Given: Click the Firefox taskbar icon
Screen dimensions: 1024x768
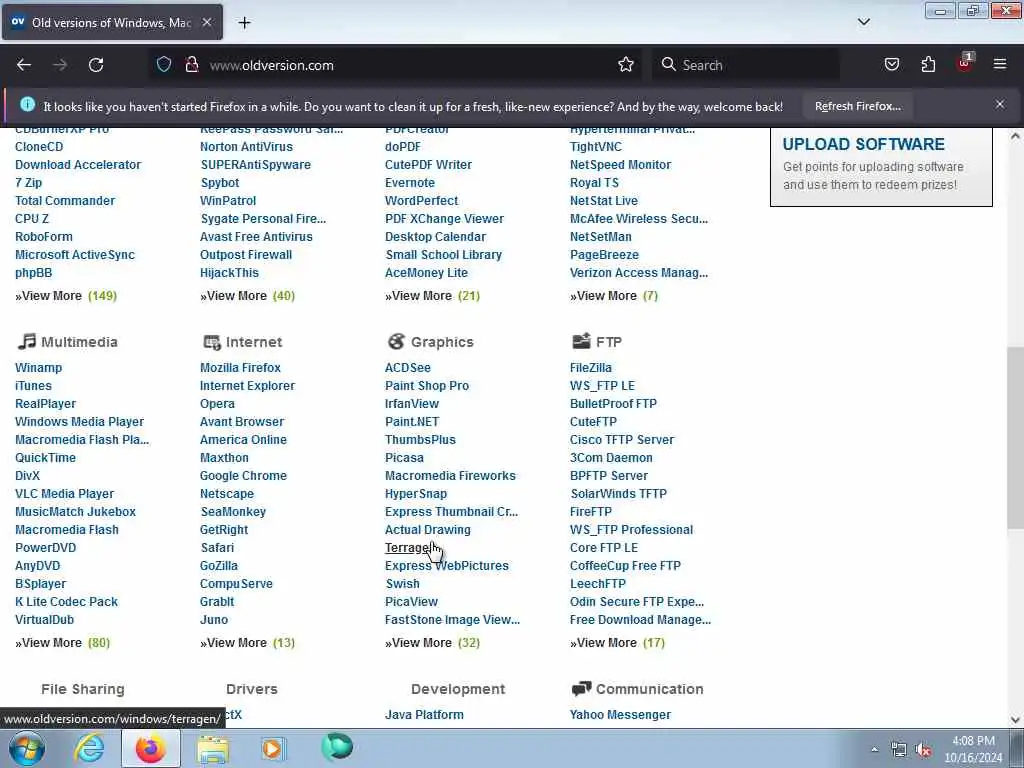Looking at the screenshot, I should [x=151, y=748].
